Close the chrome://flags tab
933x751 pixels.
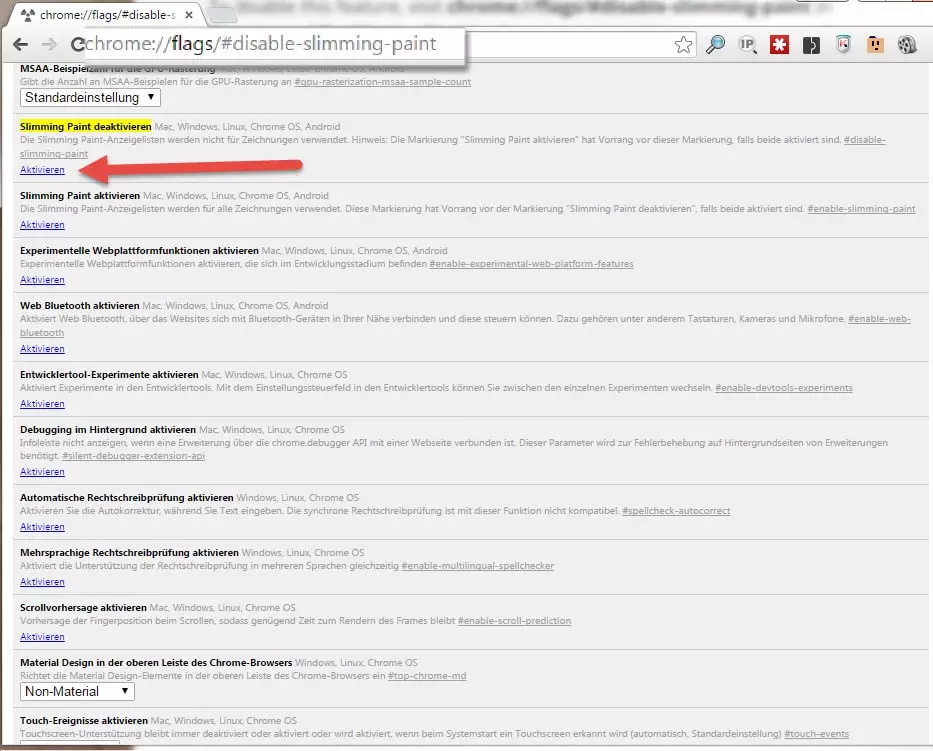pyautogui.click(x=189, y=15)
